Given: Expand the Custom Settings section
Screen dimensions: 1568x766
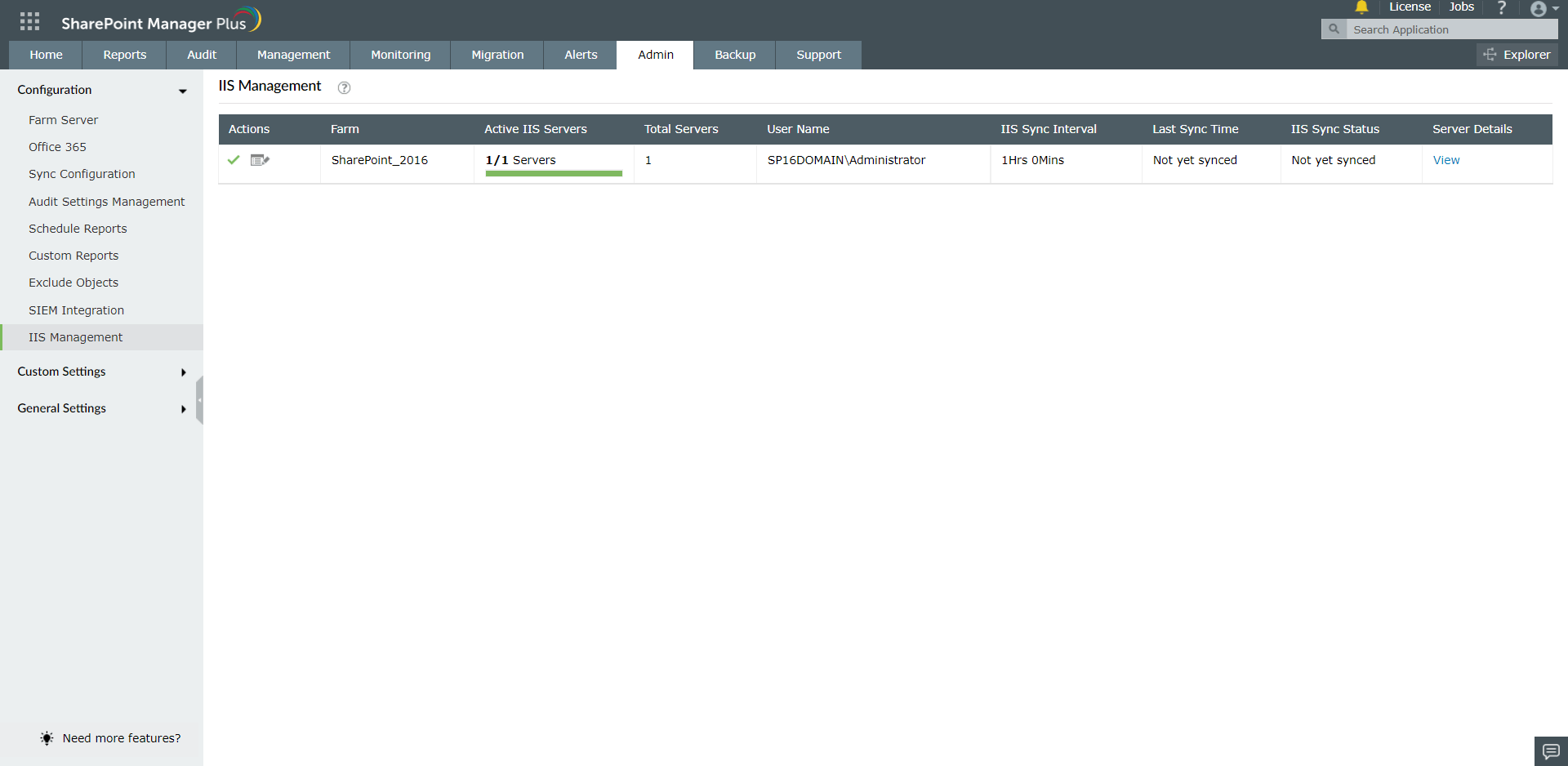Looking at the screenshot, I should (184, 372).
